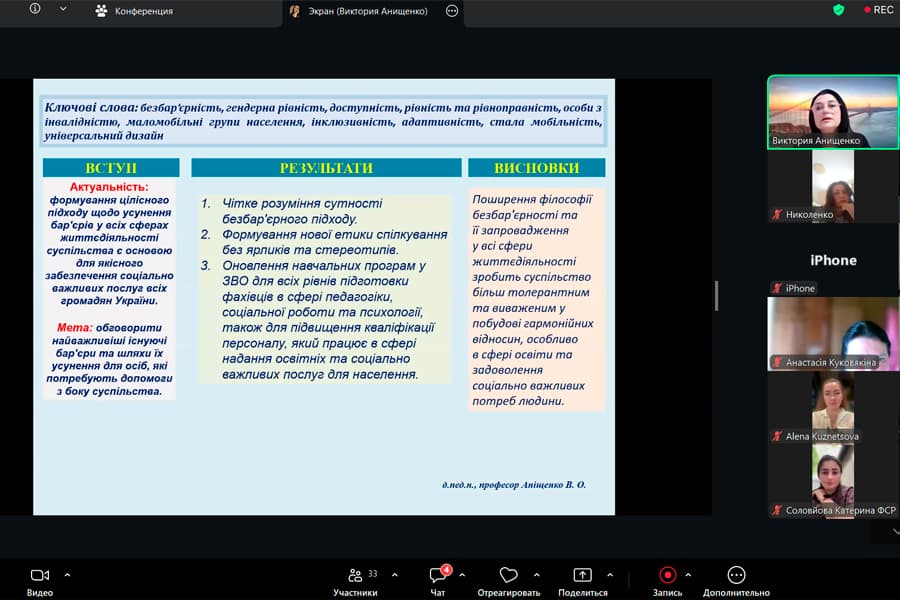Open the Чат chat panel
This screenshot has height=600, width=900.
[x=437, y=582]
